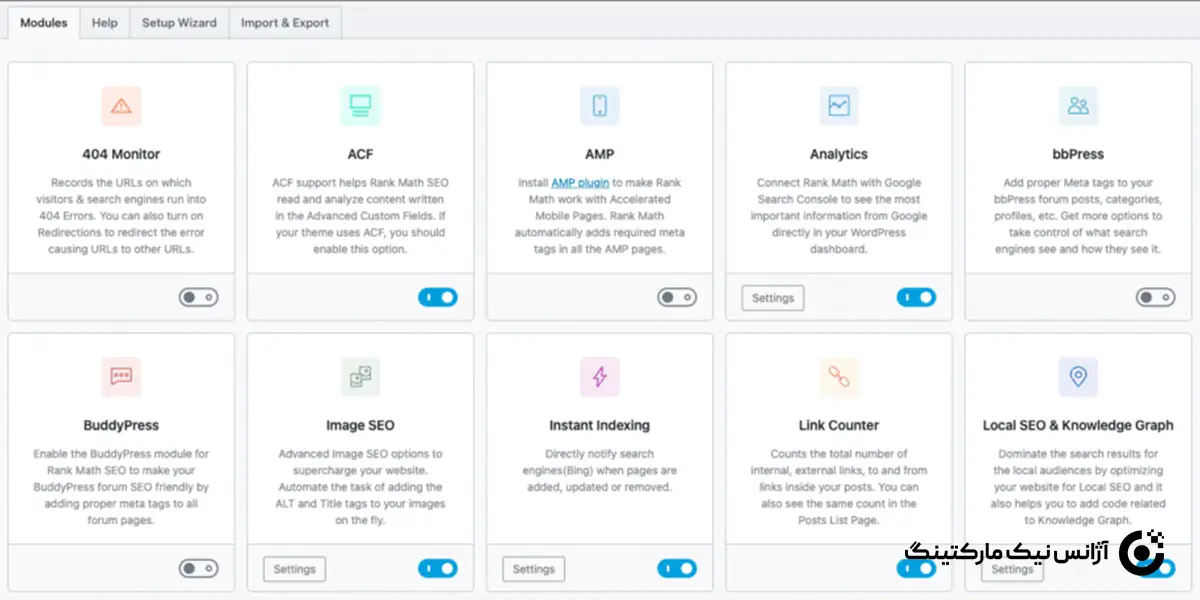The height and width of the screenshot is (600, 1200).
Task: Disable the ACF module toggle
Action: [437, 297]
